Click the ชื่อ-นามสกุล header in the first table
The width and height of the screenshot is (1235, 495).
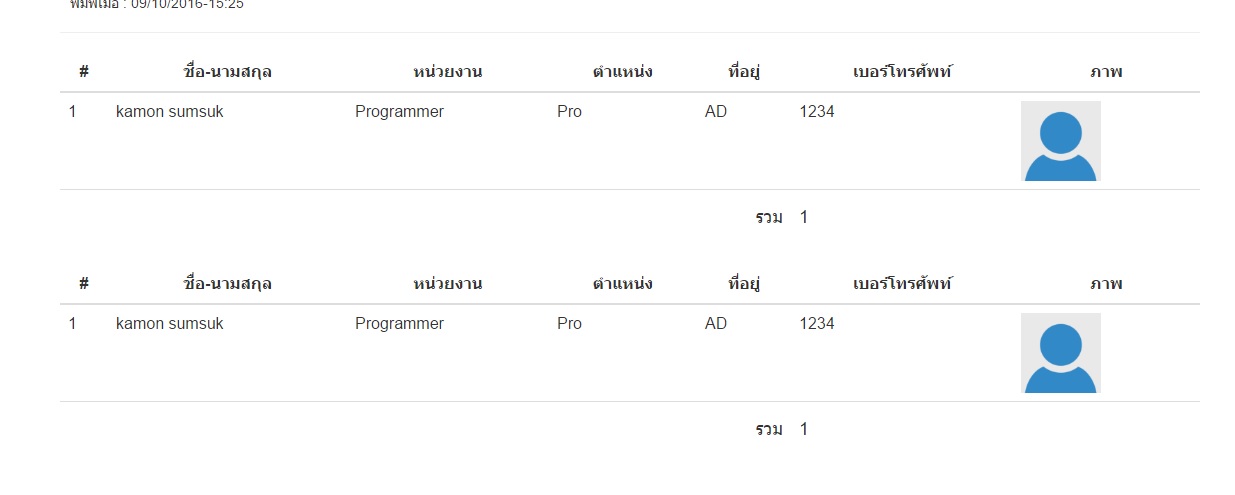(228, 72)
